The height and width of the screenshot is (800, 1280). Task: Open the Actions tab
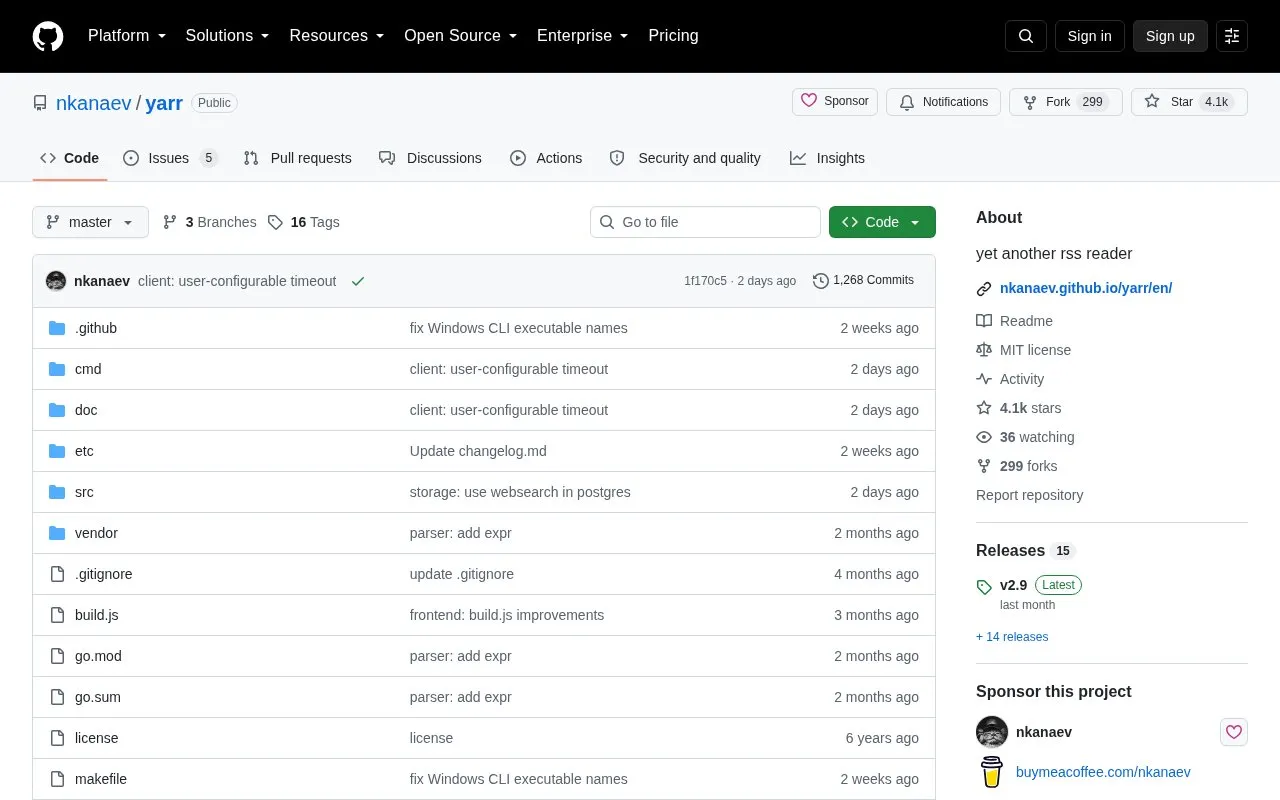click(546, 158)
